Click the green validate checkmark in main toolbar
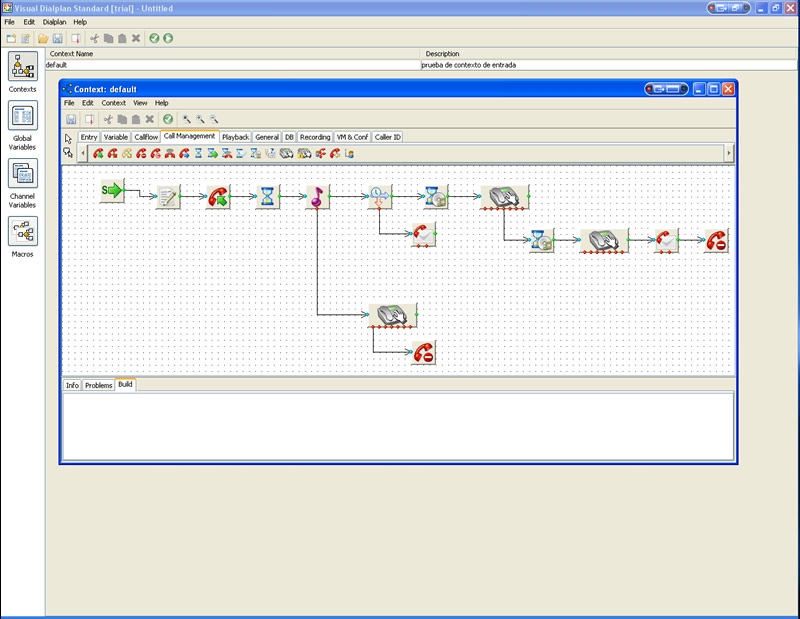 (154, 38)
